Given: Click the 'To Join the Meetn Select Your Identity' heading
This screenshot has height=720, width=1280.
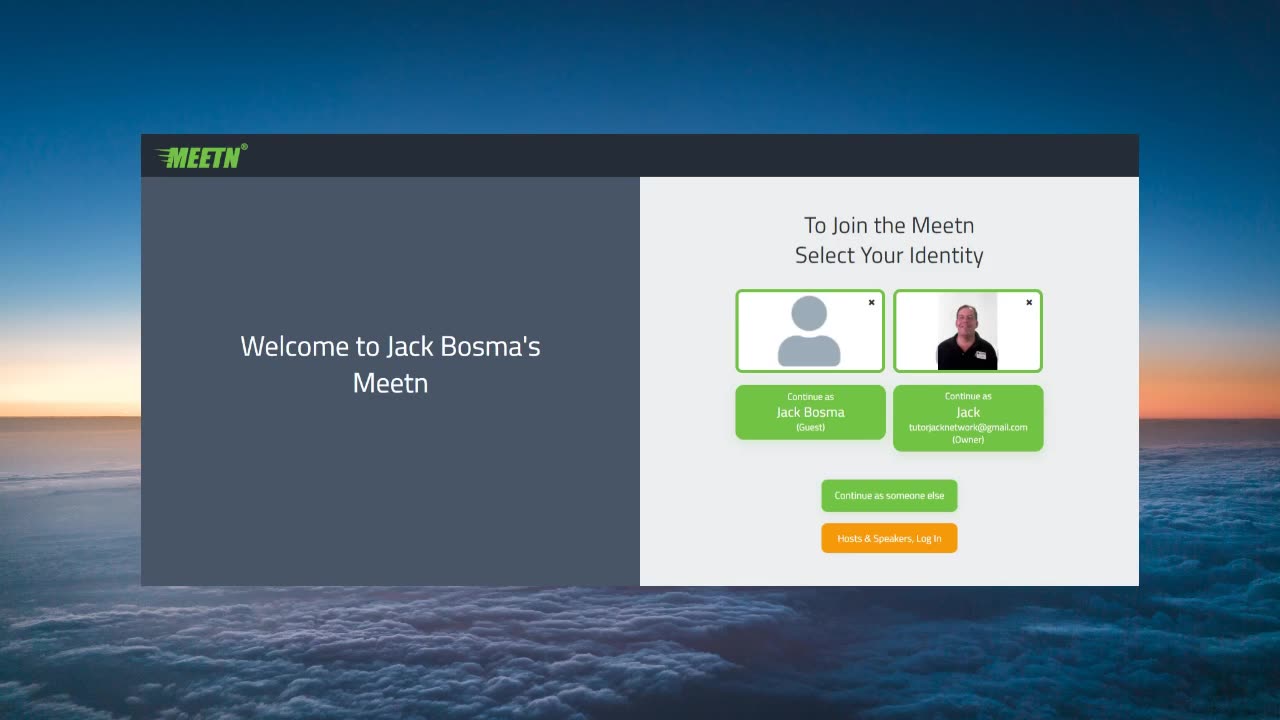Looking at the screenshot, I should point(889,240).
